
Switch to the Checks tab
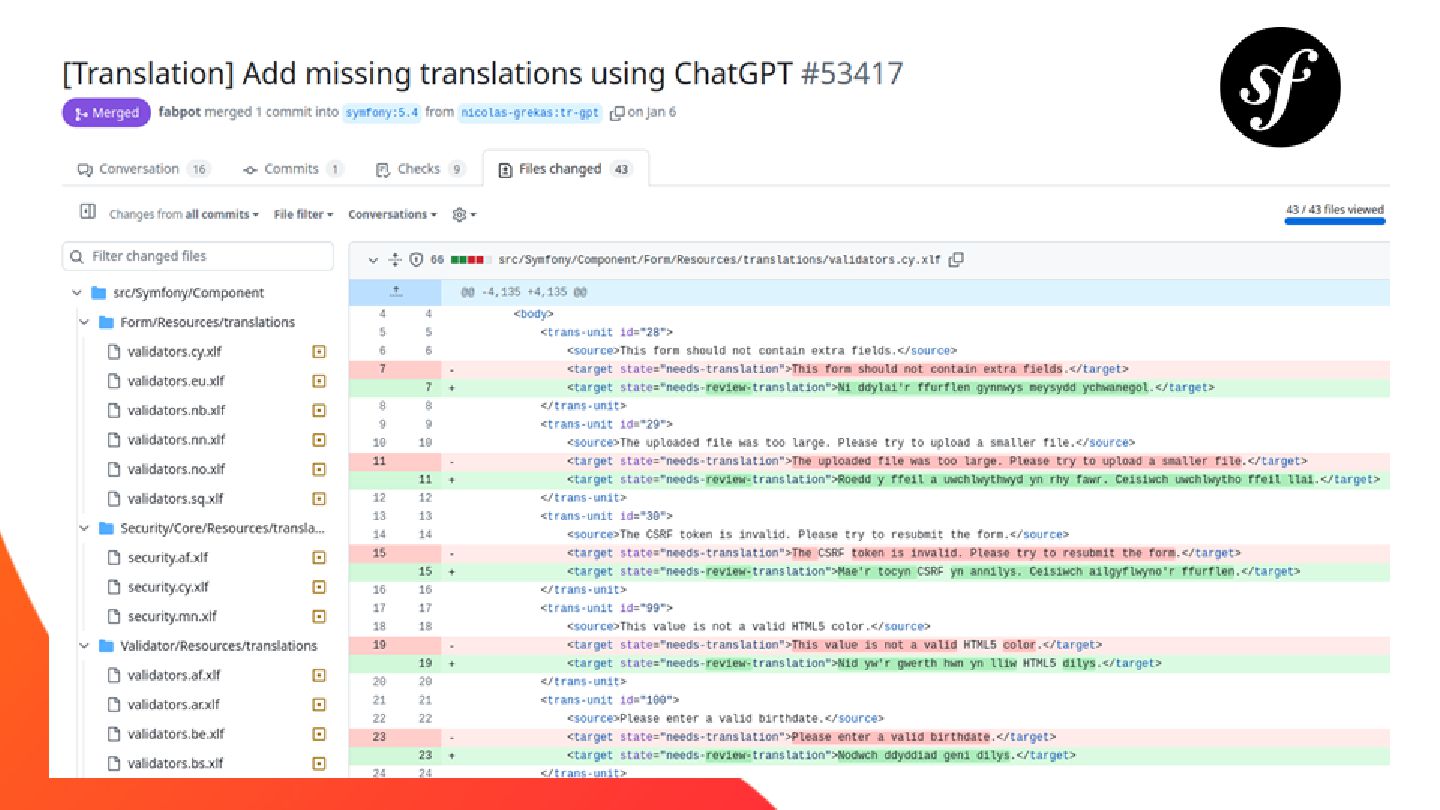[x=420, y=169]
